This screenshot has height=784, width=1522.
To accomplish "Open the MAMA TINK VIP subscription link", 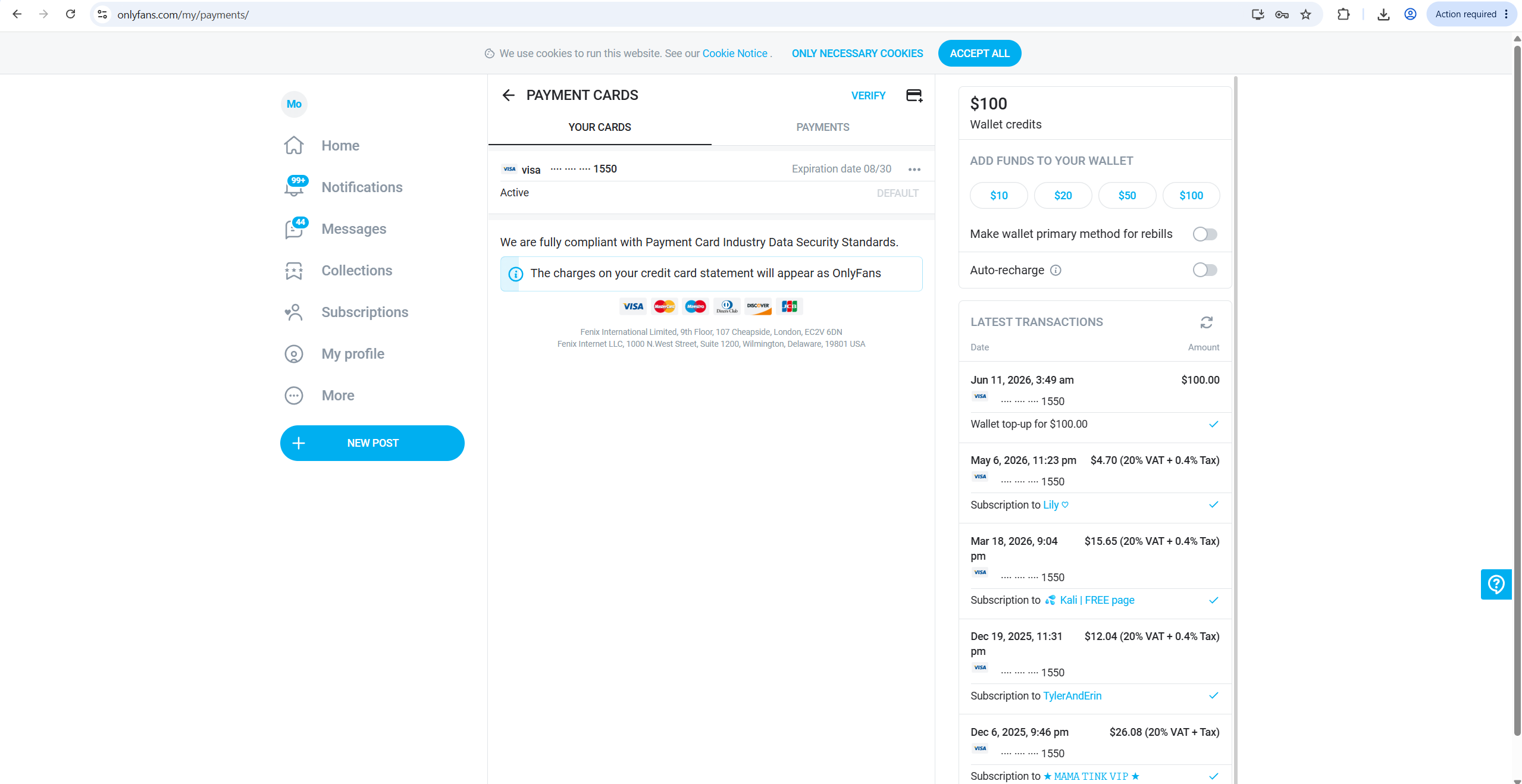I will click(1091, 776).
